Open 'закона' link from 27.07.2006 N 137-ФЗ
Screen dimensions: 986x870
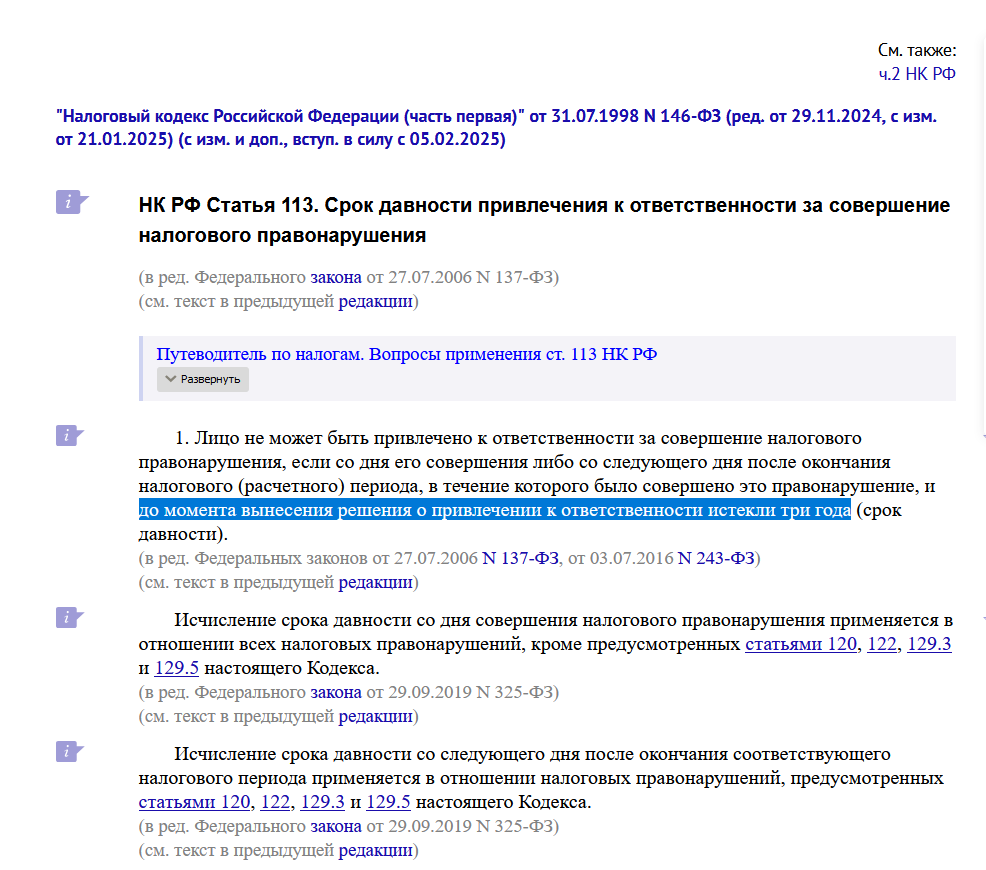(336, 277)
